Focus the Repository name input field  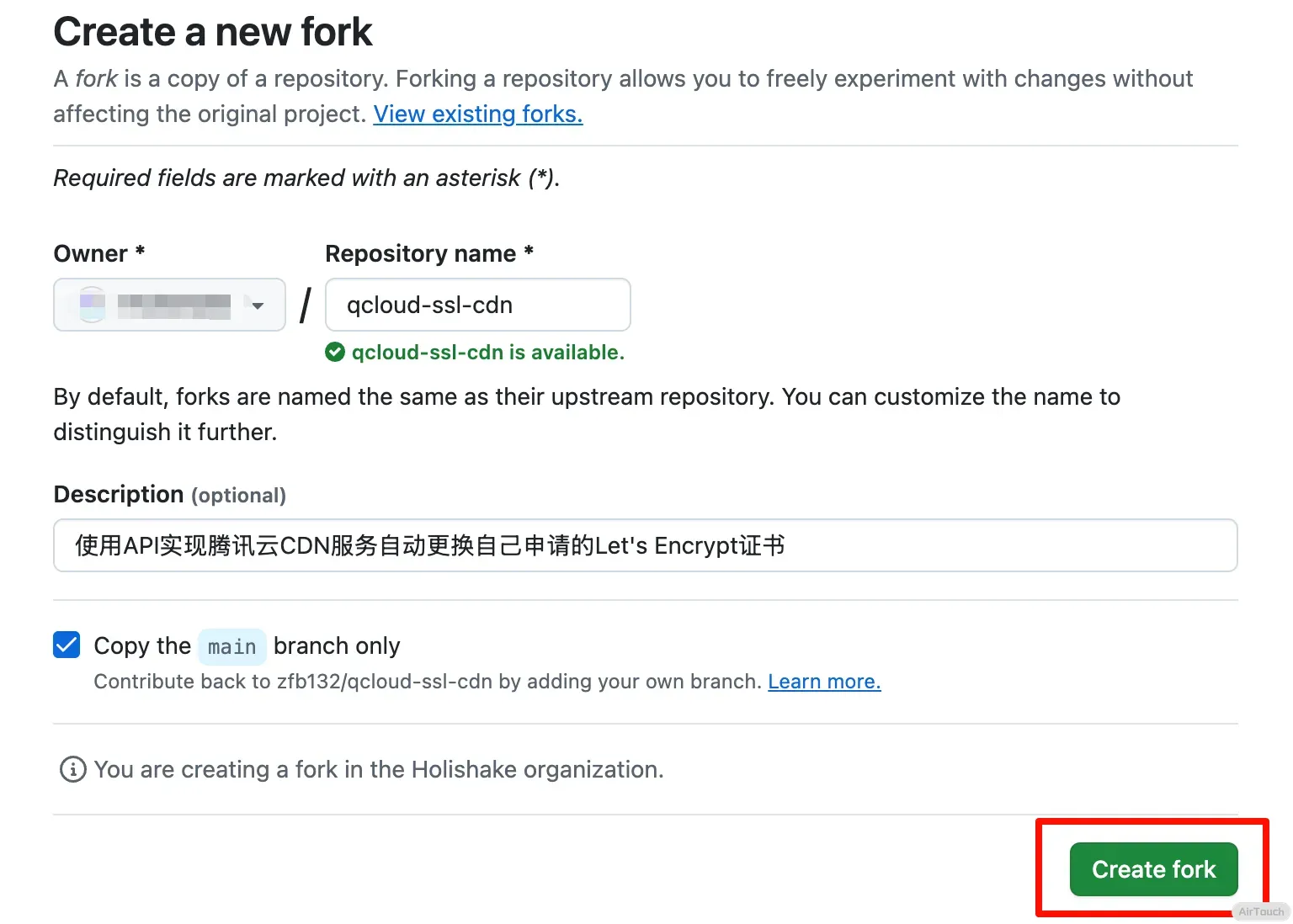[x=477, y=305]
